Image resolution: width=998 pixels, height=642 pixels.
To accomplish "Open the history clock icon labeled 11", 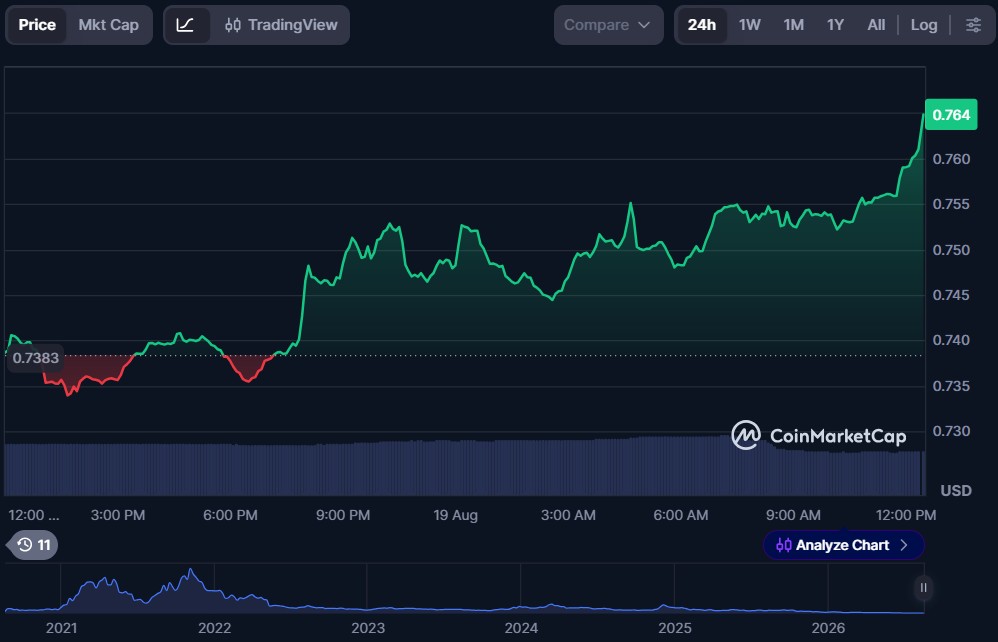I will point(34,545).
